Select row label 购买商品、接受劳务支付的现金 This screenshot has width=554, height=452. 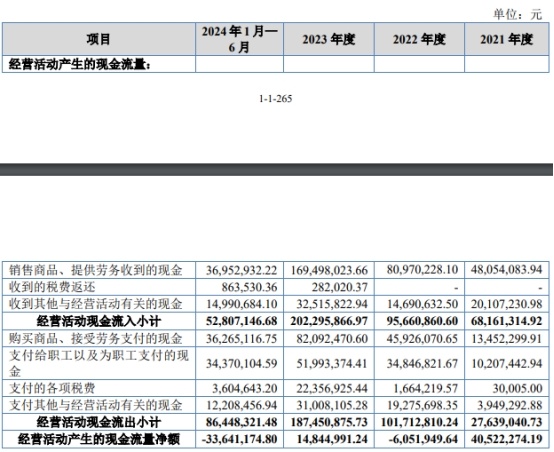tap(95, 339)
